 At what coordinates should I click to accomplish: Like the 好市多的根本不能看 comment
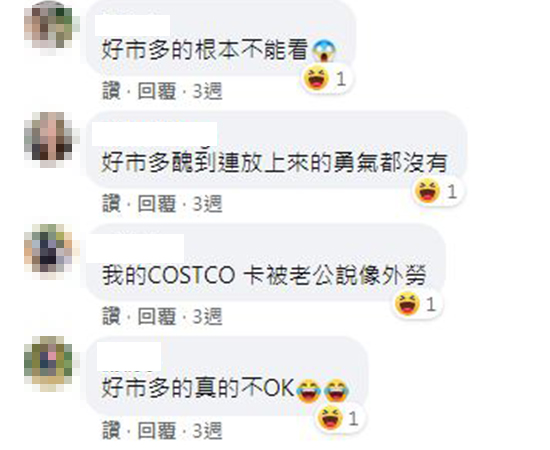coord(111,91)
